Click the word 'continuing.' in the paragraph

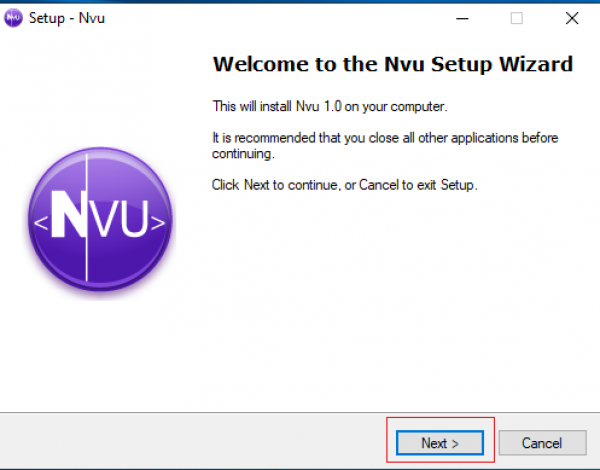pos(243,155)
